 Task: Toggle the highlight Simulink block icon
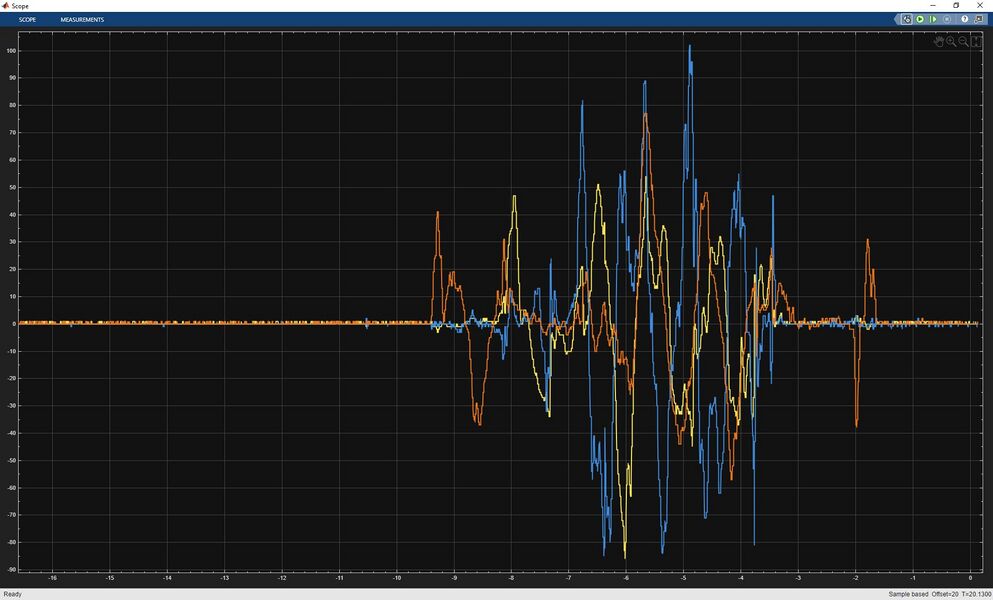907,20
